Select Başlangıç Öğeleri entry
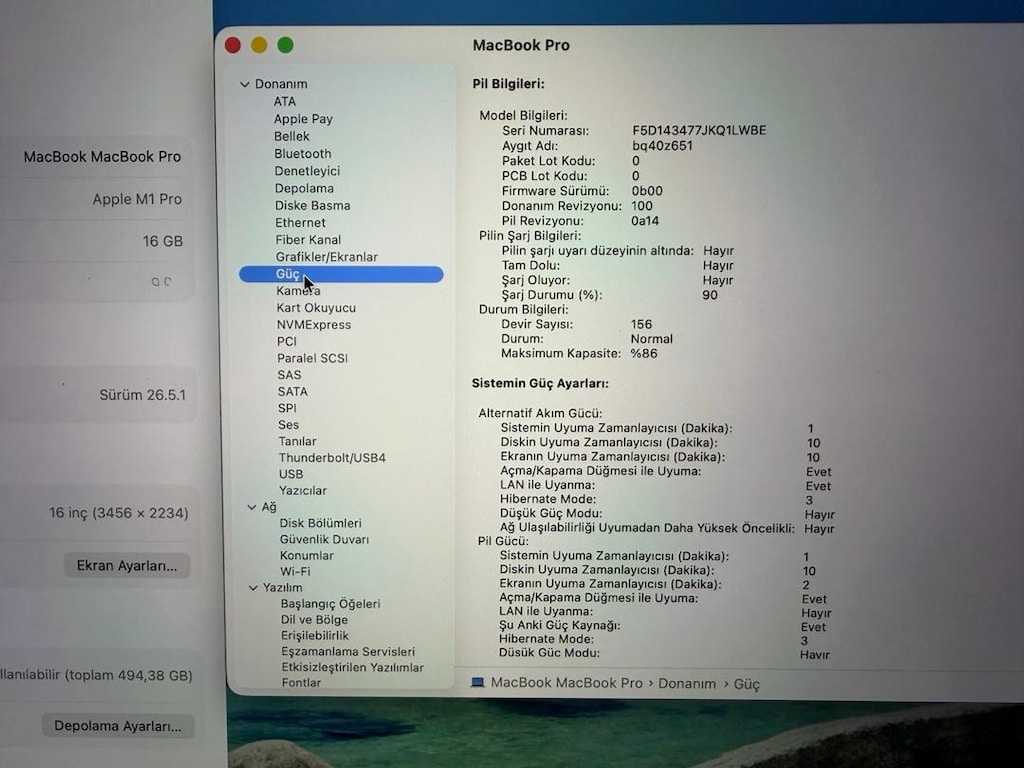The image size is (1024, 768). (330, 604)
